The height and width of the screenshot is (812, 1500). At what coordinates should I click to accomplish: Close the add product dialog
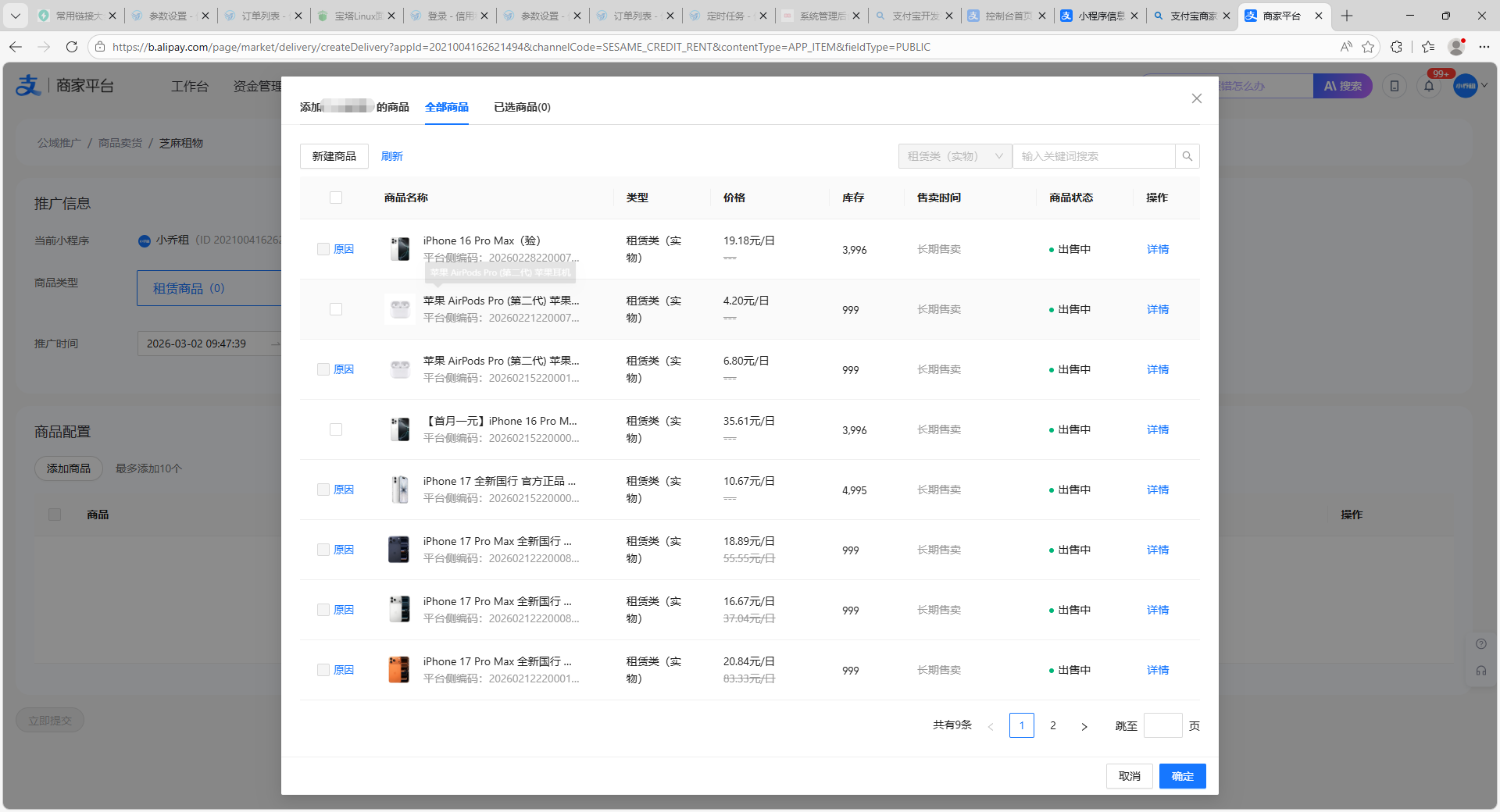click(x=1196, y=98)
